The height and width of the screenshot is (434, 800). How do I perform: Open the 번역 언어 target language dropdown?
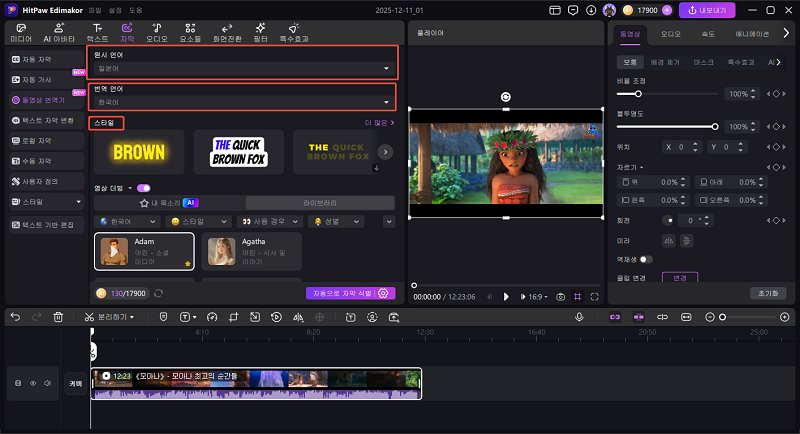(x=243, y=102)
